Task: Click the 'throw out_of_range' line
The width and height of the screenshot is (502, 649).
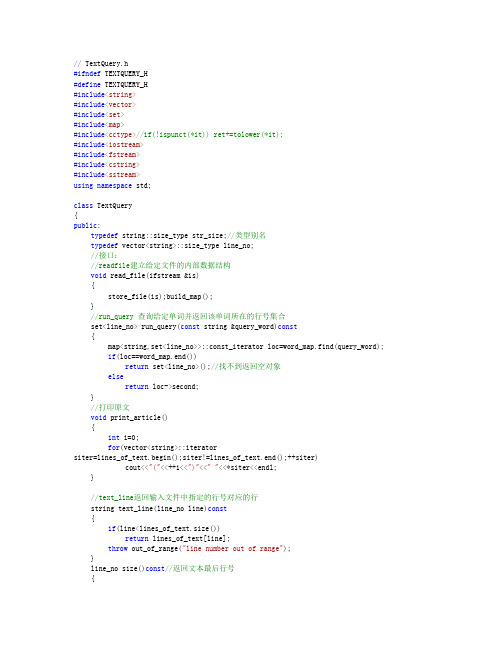Action: pos(199,548)
